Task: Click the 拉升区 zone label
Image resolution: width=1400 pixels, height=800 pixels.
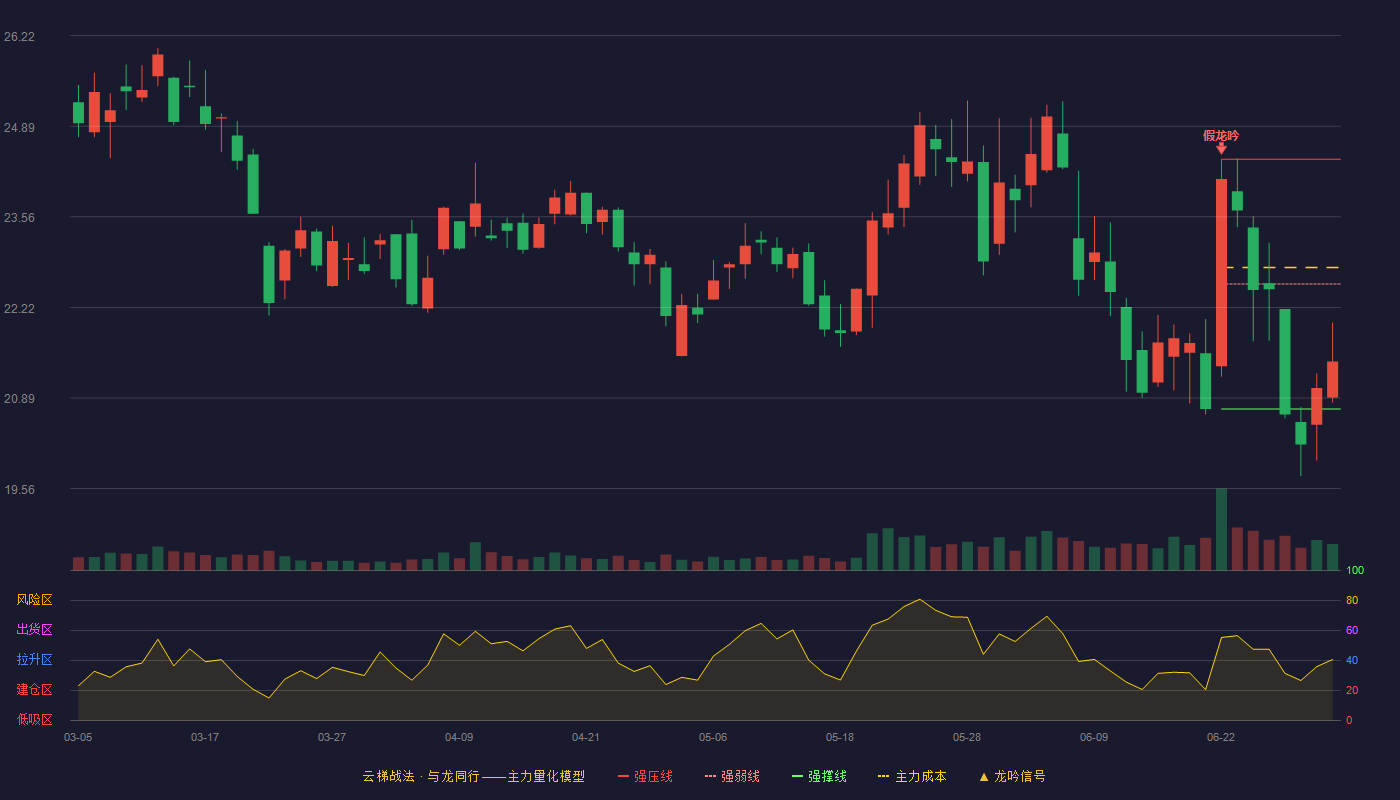Action: point(34,660)
